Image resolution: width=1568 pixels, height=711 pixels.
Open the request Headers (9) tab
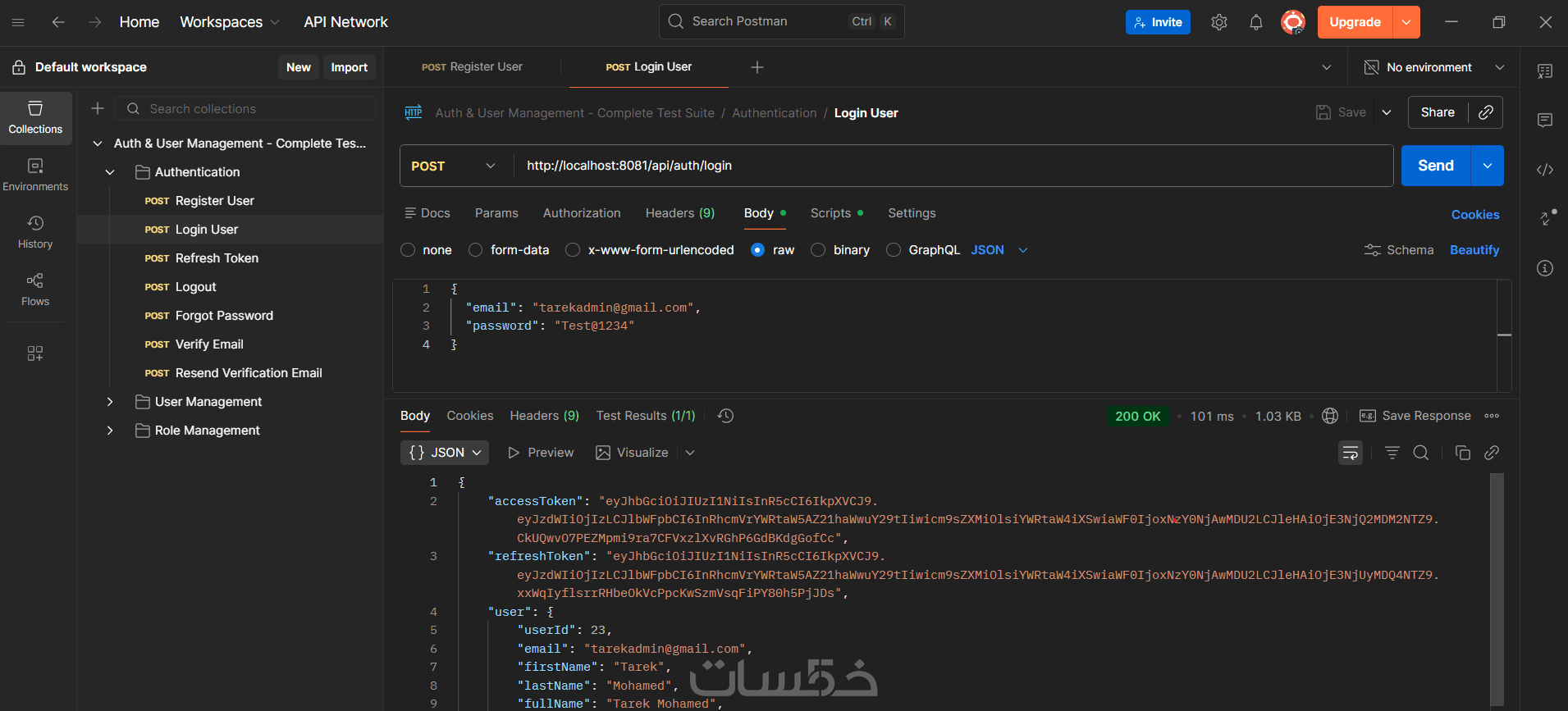tap(680, 213)
